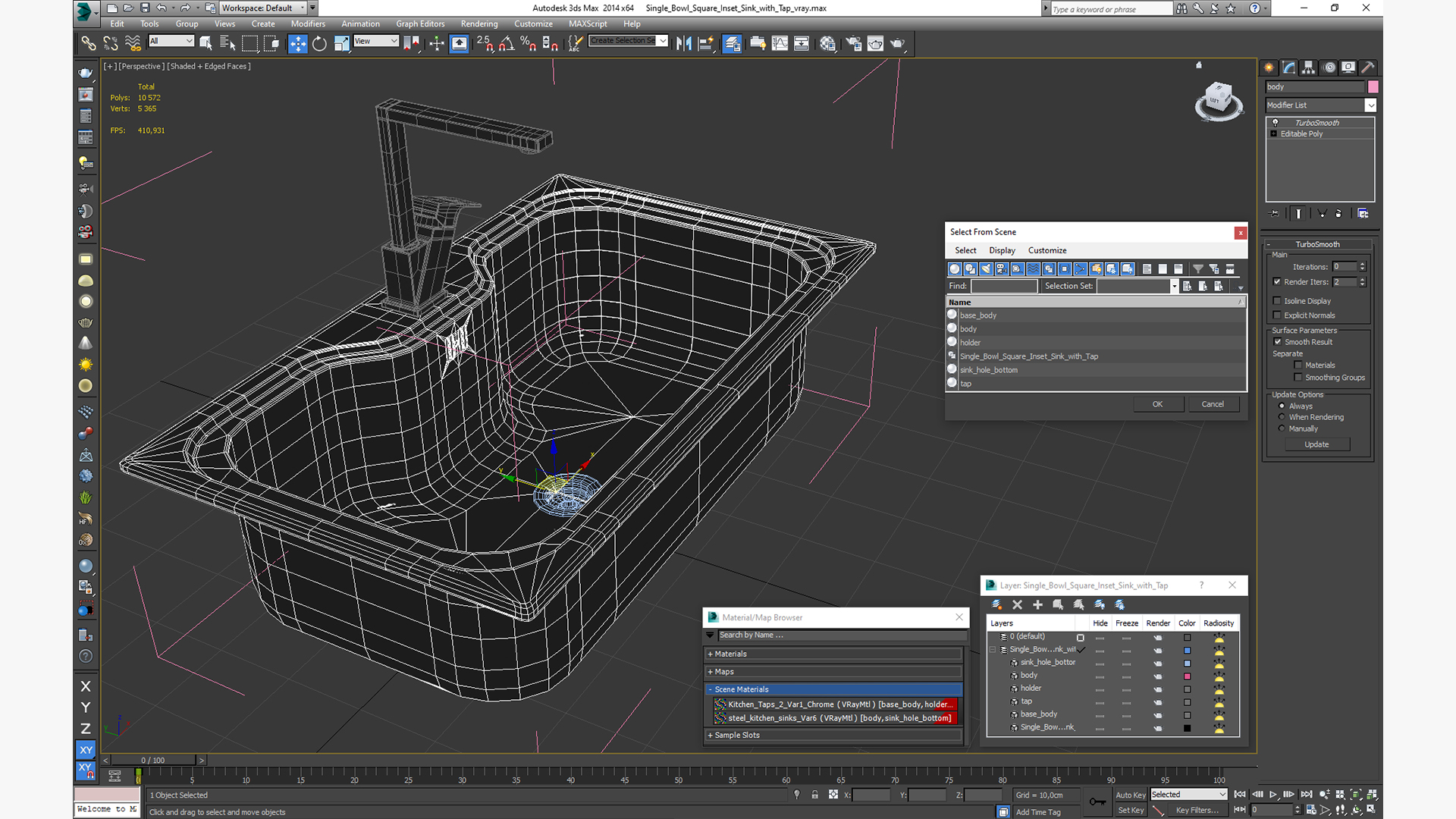Open the Render Setup teapot icon
Image resolution: width=1456 pixels, height=819 pixels.
click(853, 43)
